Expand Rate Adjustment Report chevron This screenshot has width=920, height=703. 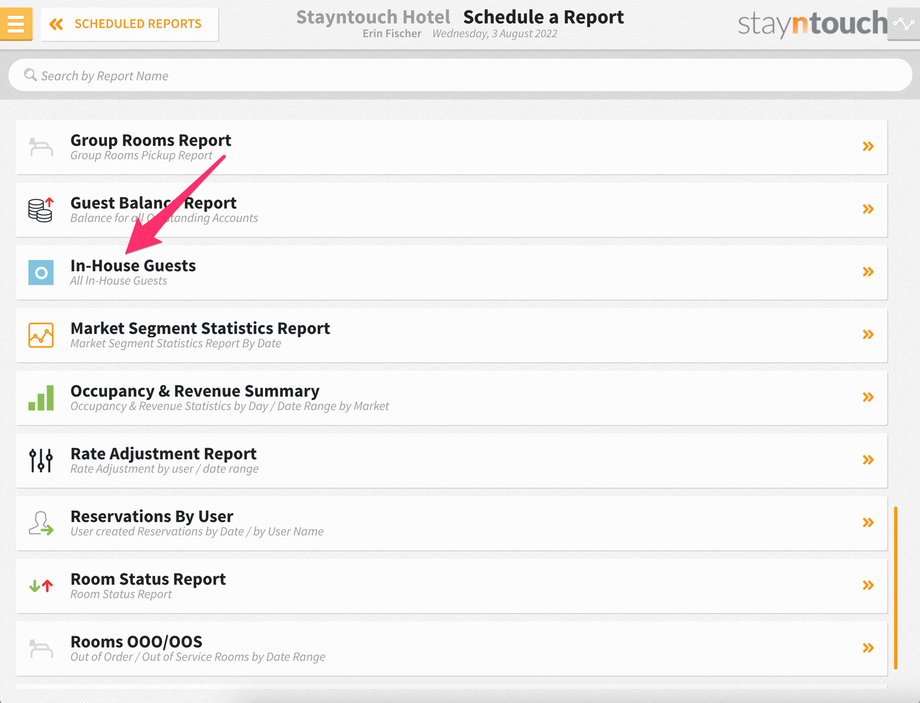(x=868, y=460)
